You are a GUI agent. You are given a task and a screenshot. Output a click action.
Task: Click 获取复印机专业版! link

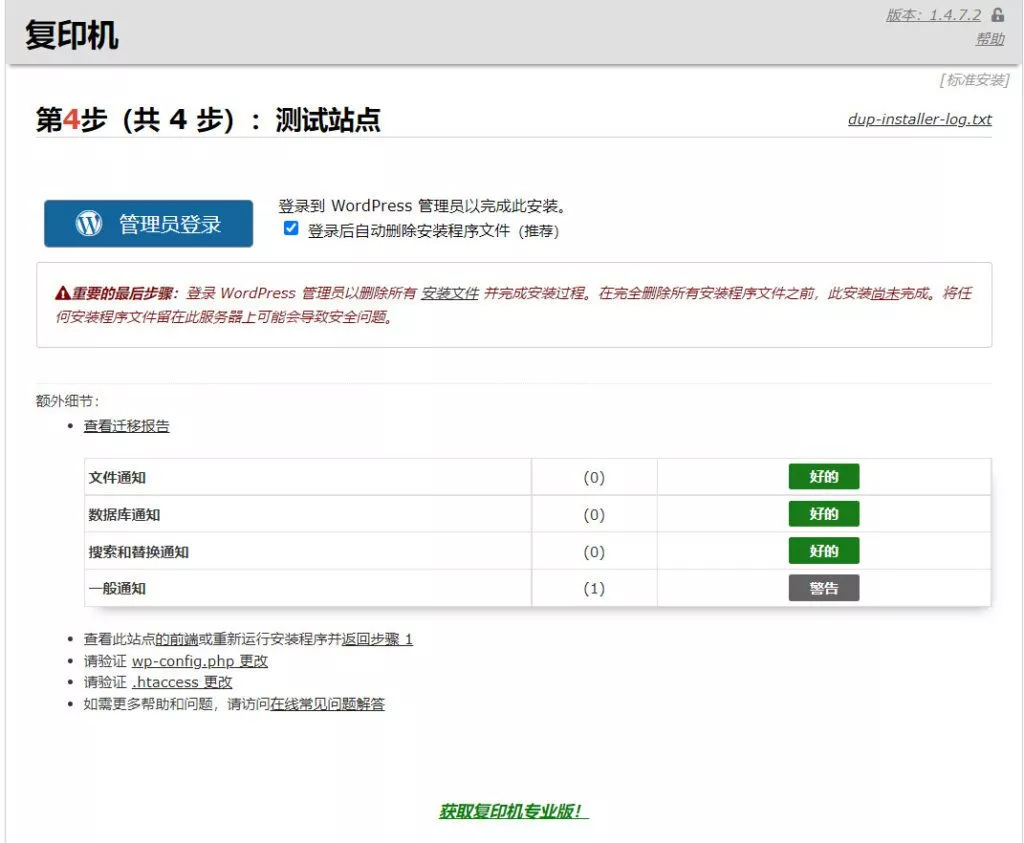(513, 811)
